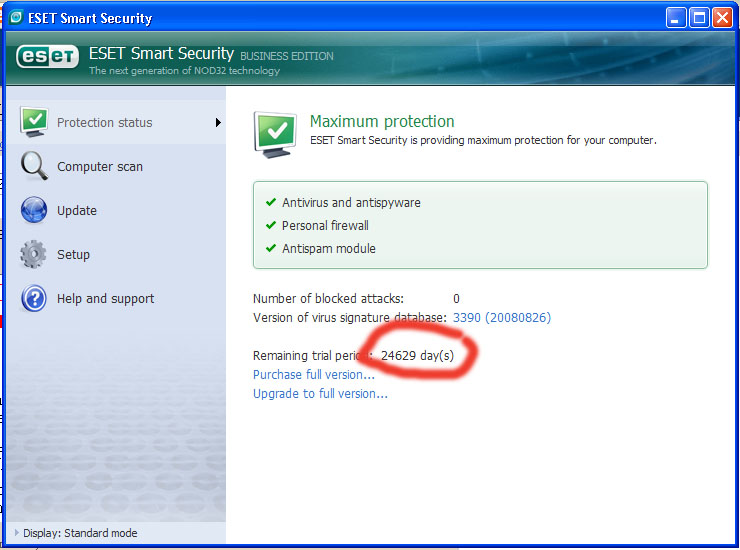
Task: Click the Protection status monitor icon
Action: click(34, 122)
